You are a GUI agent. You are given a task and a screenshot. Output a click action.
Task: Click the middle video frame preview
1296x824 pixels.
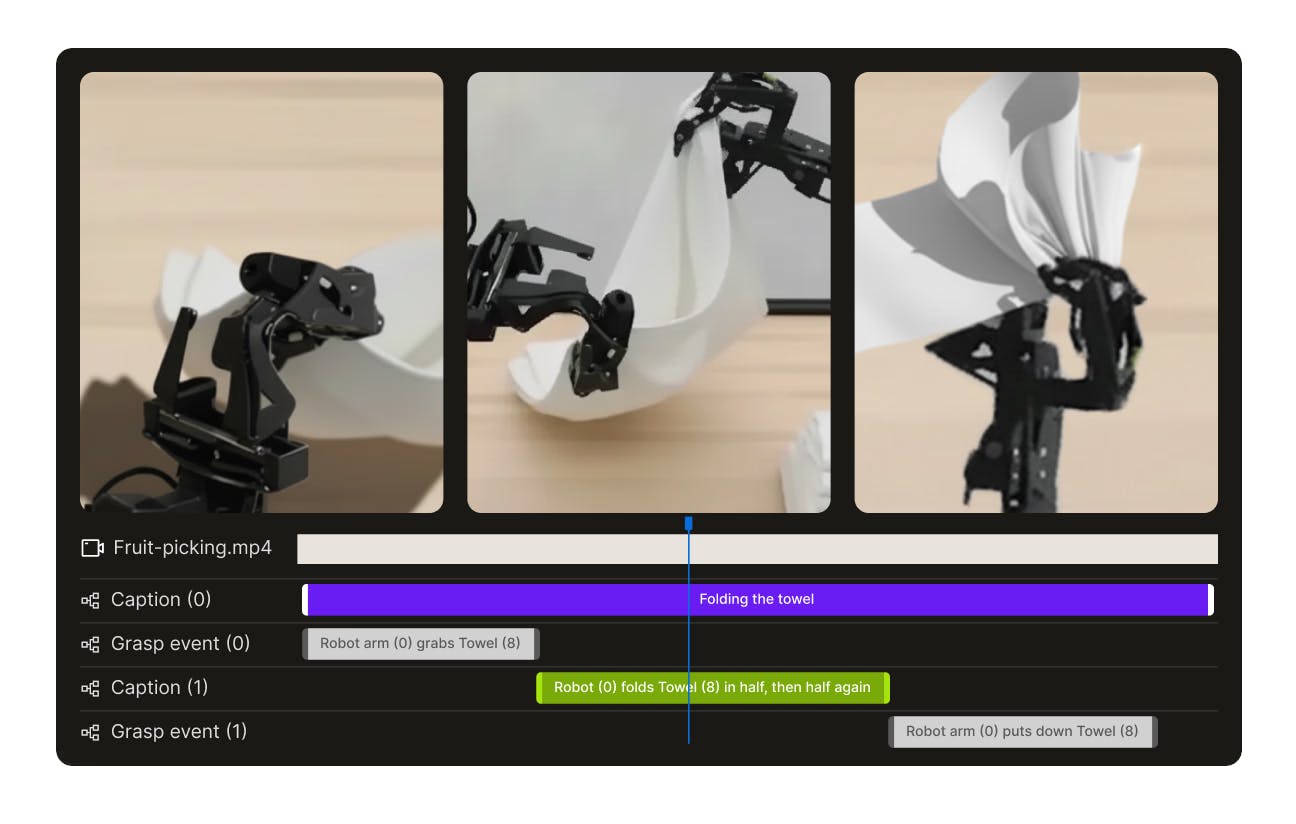pyautogui.click(x=648, y=292)
